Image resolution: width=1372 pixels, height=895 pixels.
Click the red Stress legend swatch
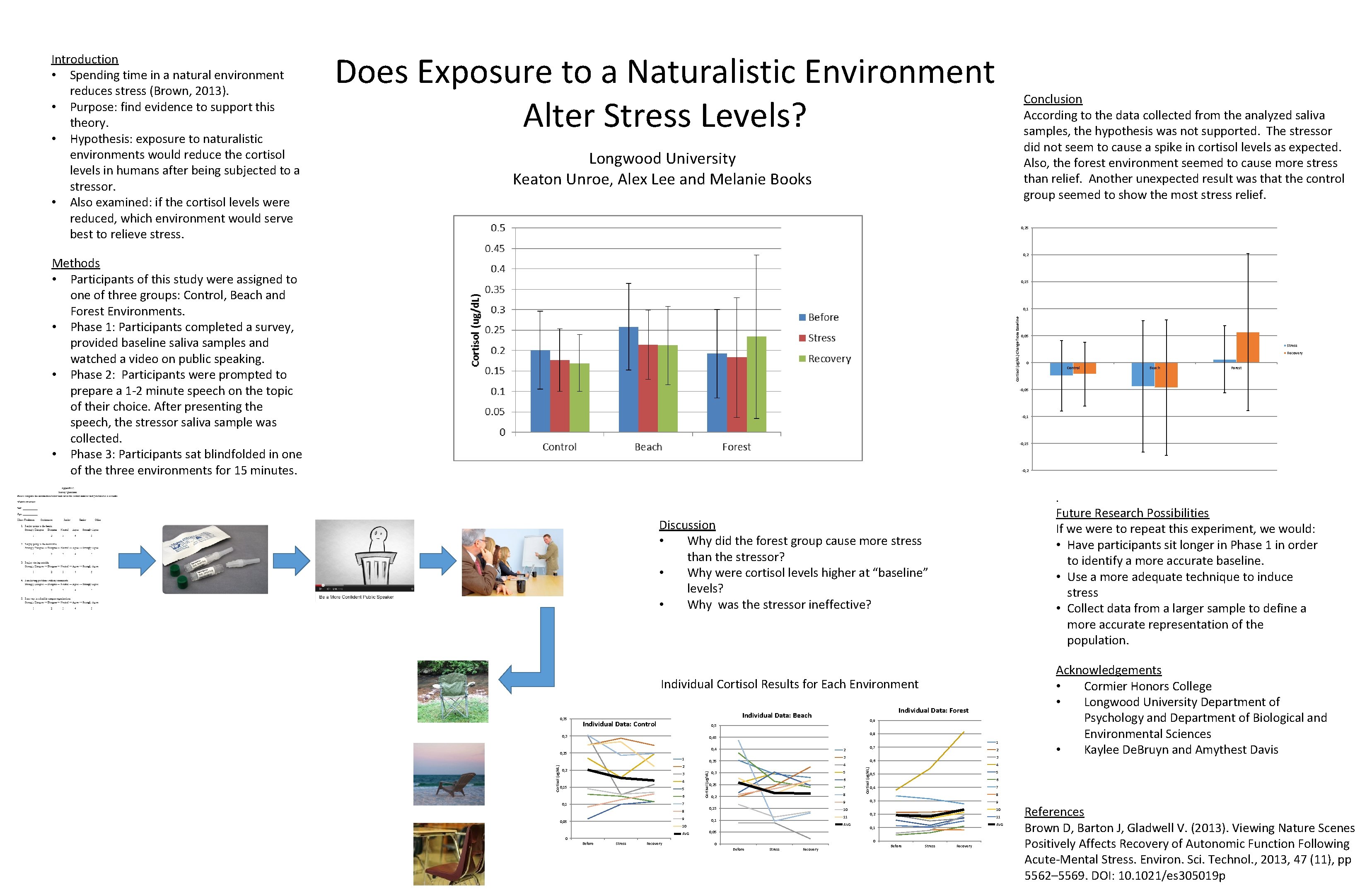point(802,338)
